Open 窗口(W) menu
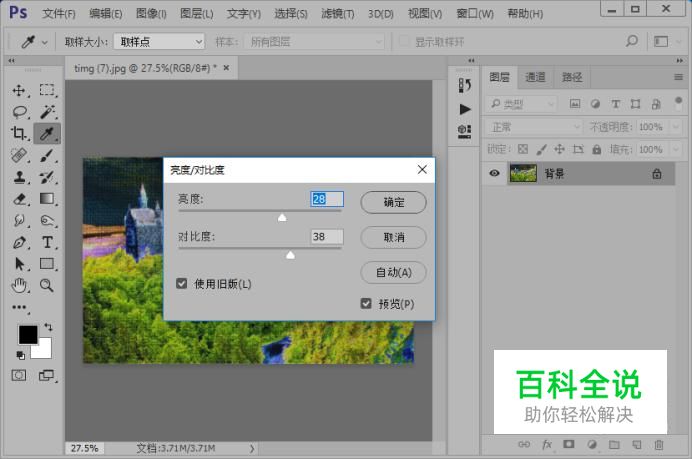692x459 pixels. click(475, 14)
